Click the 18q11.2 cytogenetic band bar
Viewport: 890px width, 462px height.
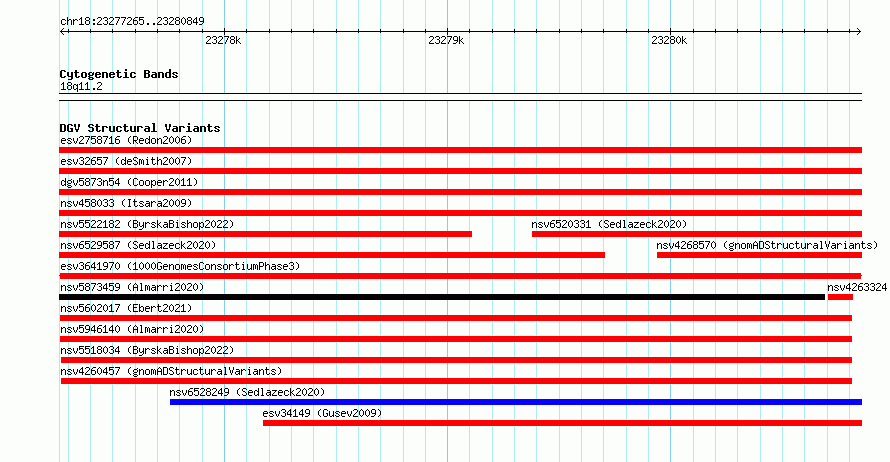[460, 97]
